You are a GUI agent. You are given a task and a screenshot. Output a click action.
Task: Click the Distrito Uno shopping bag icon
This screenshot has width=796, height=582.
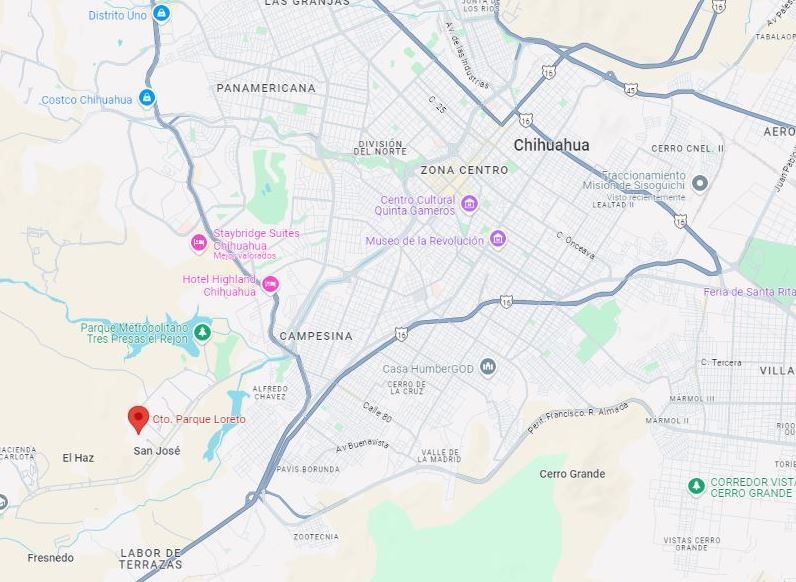[161, 13]
